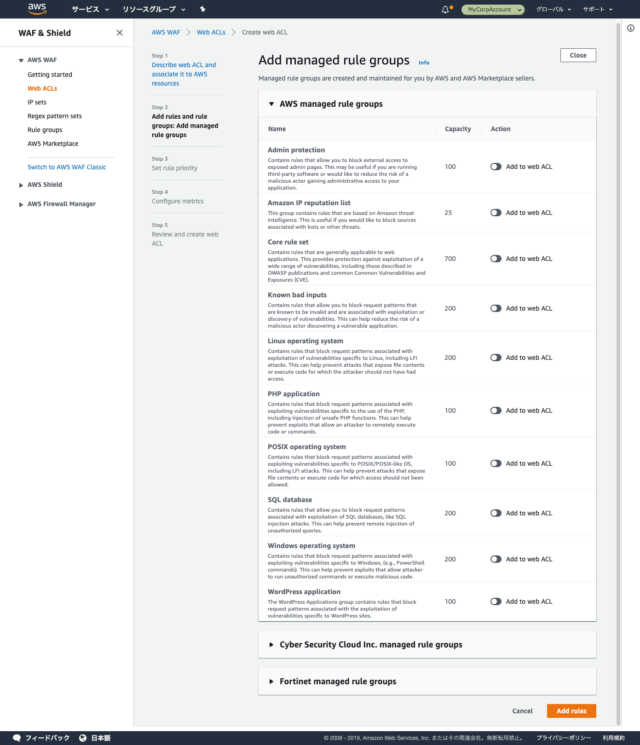Toggle Linux operating system rule group
The image size is (640, 745).
click(496, 358)
